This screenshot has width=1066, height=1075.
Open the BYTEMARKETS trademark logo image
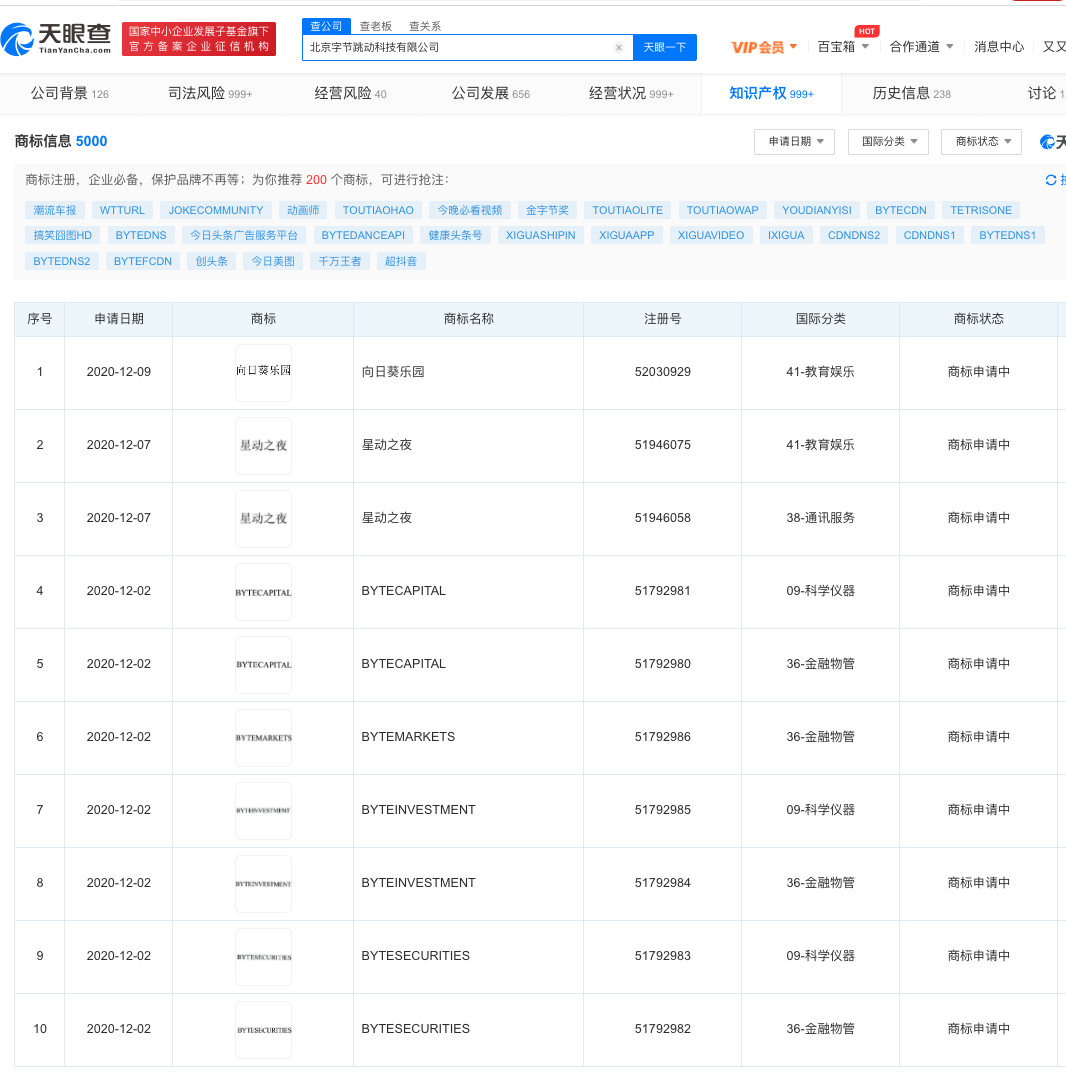[263, 737]
